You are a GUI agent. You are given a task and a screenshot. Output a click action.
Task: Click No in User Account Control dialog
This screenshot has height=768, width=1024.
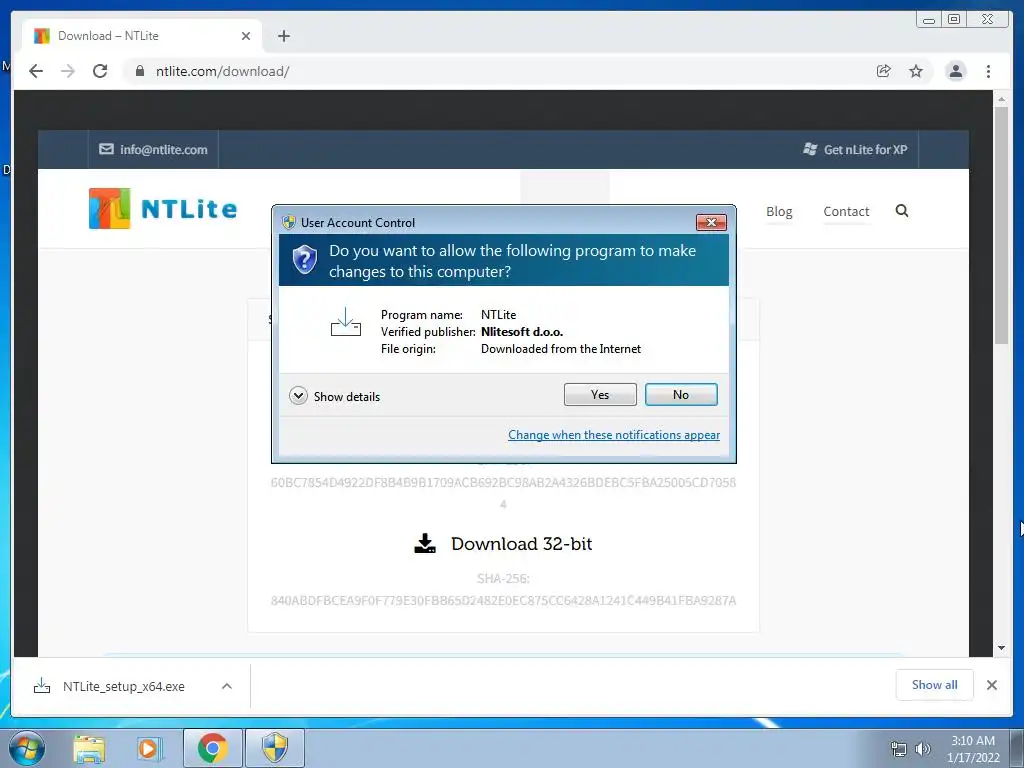(680, 394)
